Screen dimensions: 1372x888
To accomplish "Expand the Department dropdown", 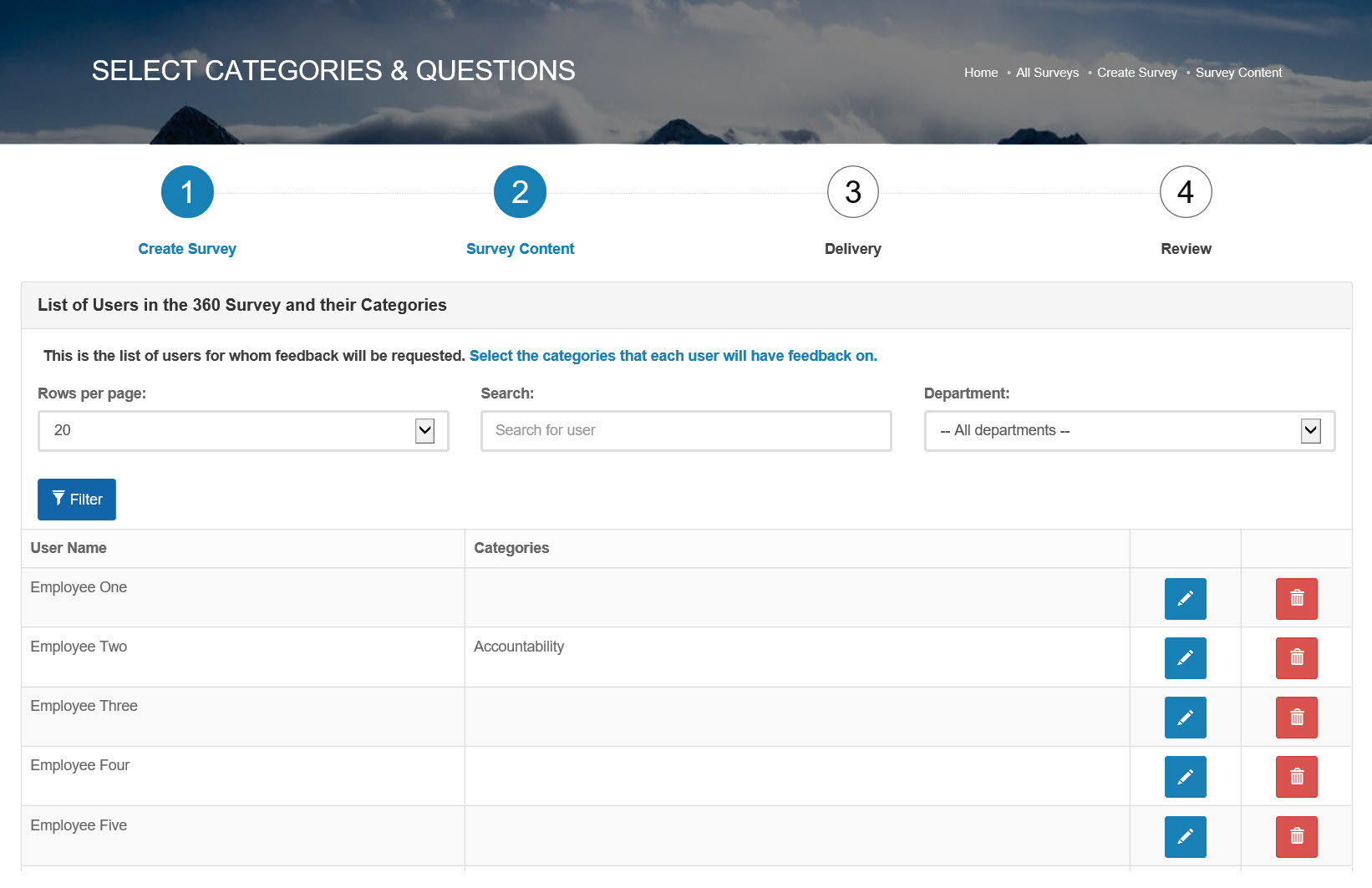I will click(x=1129, y=431).
